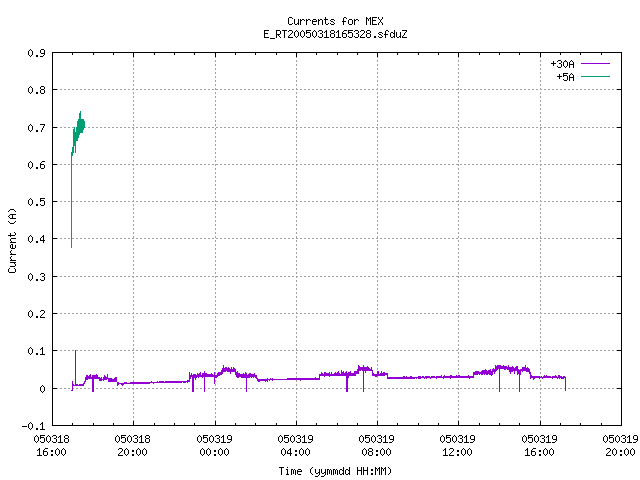
Task: Click the green +5A data trace near 0.7
Action: [x=80, y=126]
